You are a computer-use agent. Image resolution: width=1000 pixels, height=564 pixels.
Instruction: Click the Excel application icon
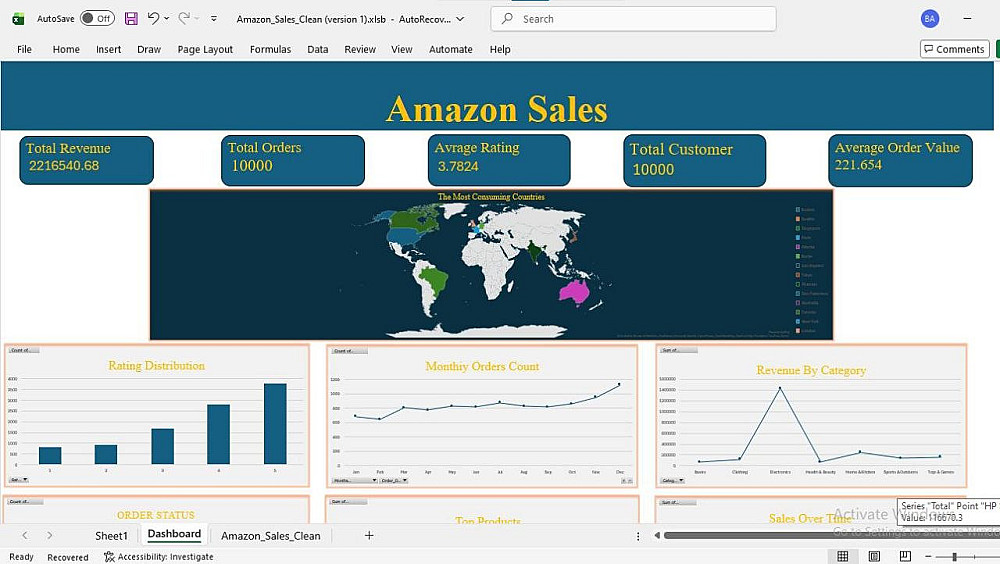pyautogui.click(x=18, y=19)
